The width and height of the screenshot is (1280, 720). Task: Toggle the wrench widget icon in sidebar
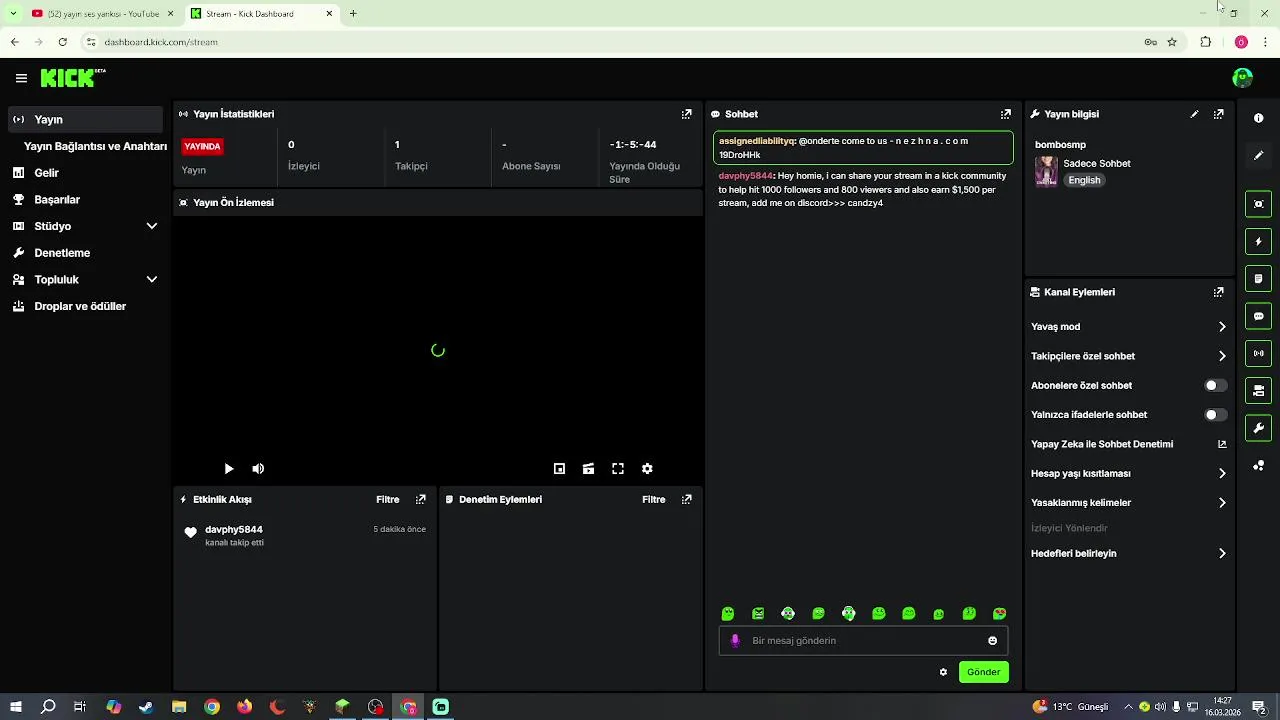coord(1258,428)
